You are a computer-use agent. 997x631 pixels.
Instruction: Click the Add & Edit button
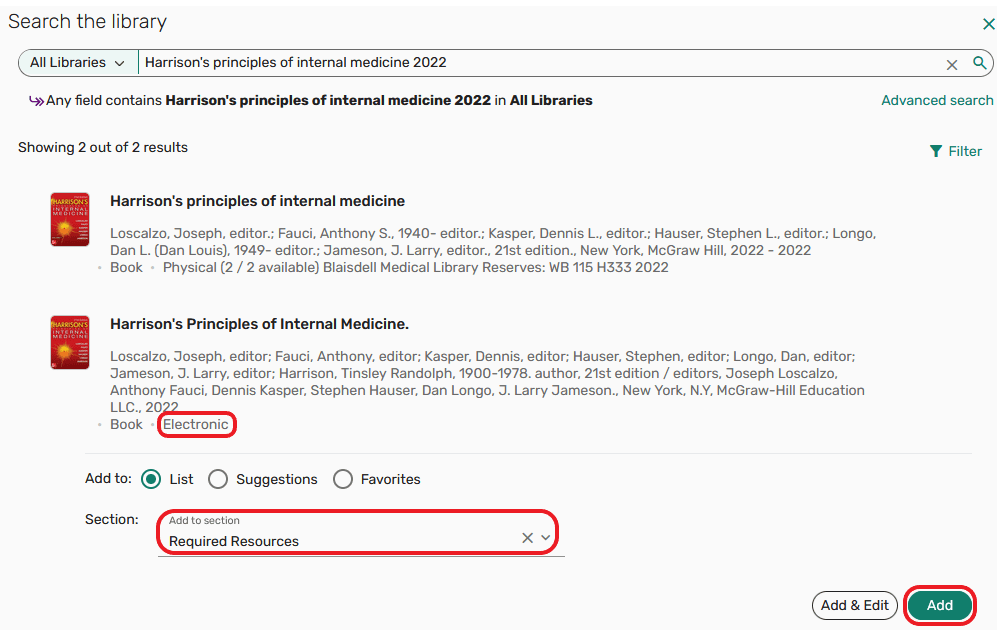tap(854, 605)
